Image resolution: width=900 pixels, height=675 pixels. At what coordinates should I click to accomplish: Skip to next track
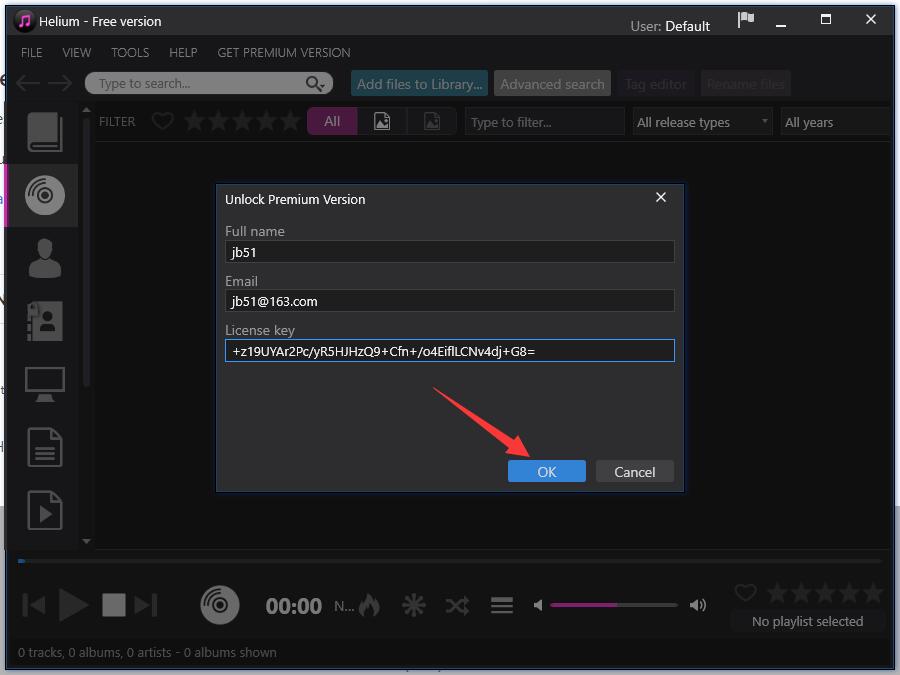146,605
